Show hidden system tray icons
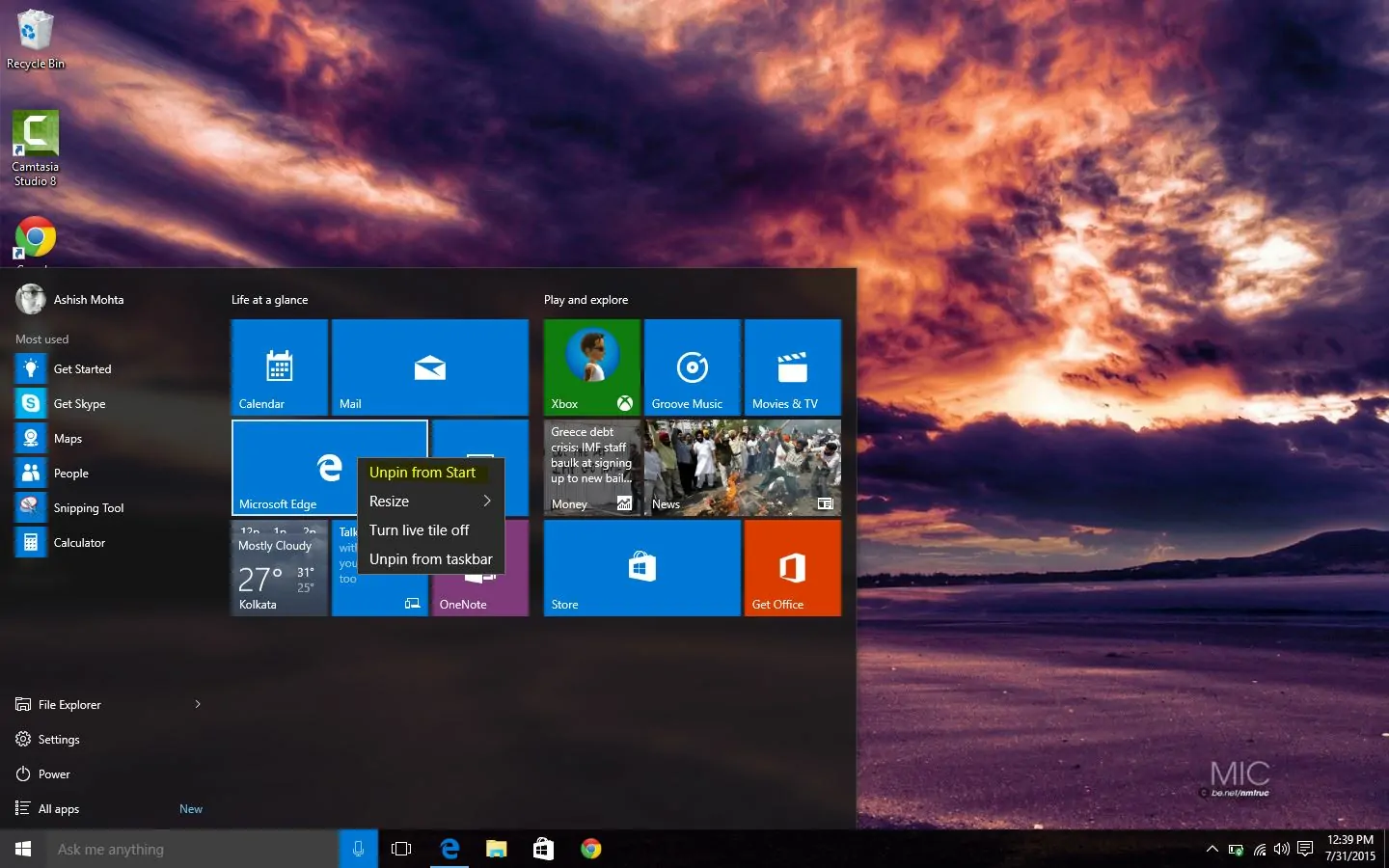This screenshot has height=868, width=1389. (x=1212, y=849)
